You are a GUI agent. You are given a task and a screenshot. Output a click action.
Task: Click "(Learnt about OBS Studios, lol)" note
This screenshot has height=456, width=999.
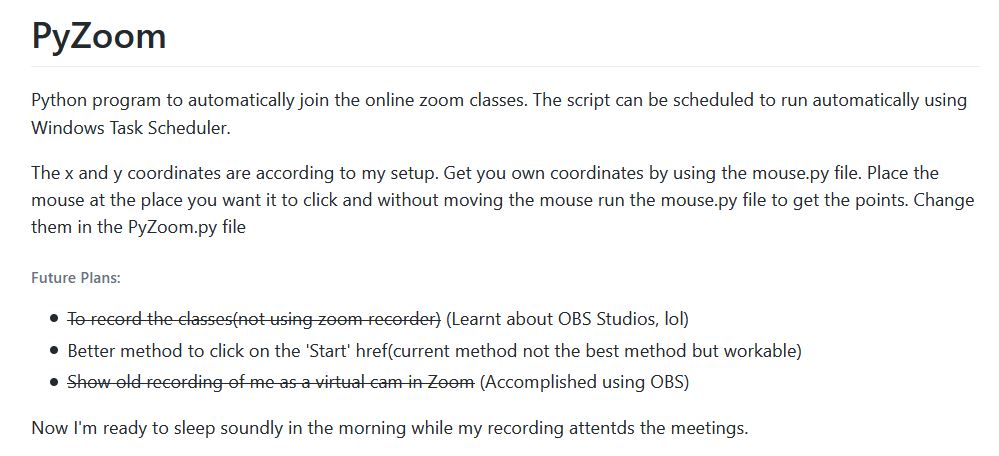coord(567,318)
